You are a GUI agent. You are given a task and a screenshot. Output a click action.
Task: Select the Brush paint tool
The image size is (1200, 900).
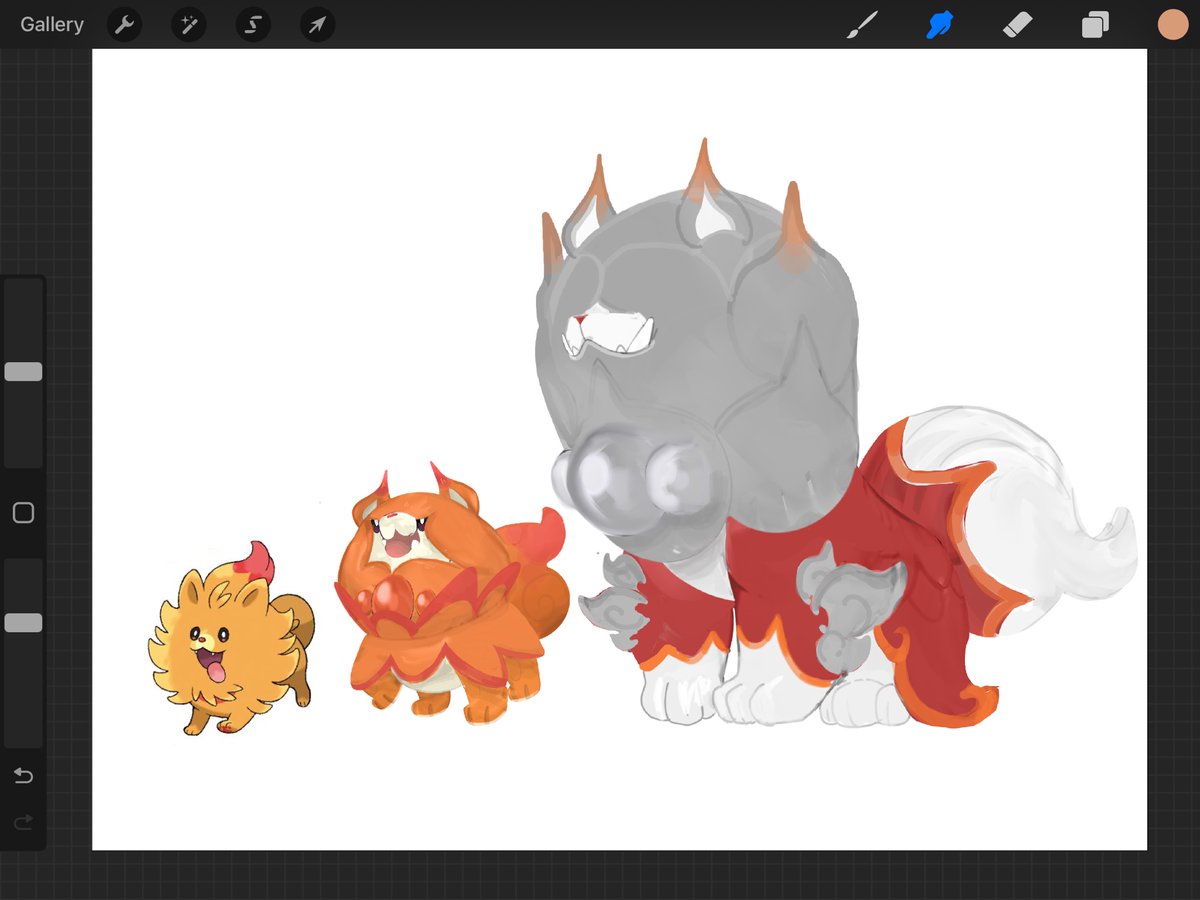tap(862, 25)
